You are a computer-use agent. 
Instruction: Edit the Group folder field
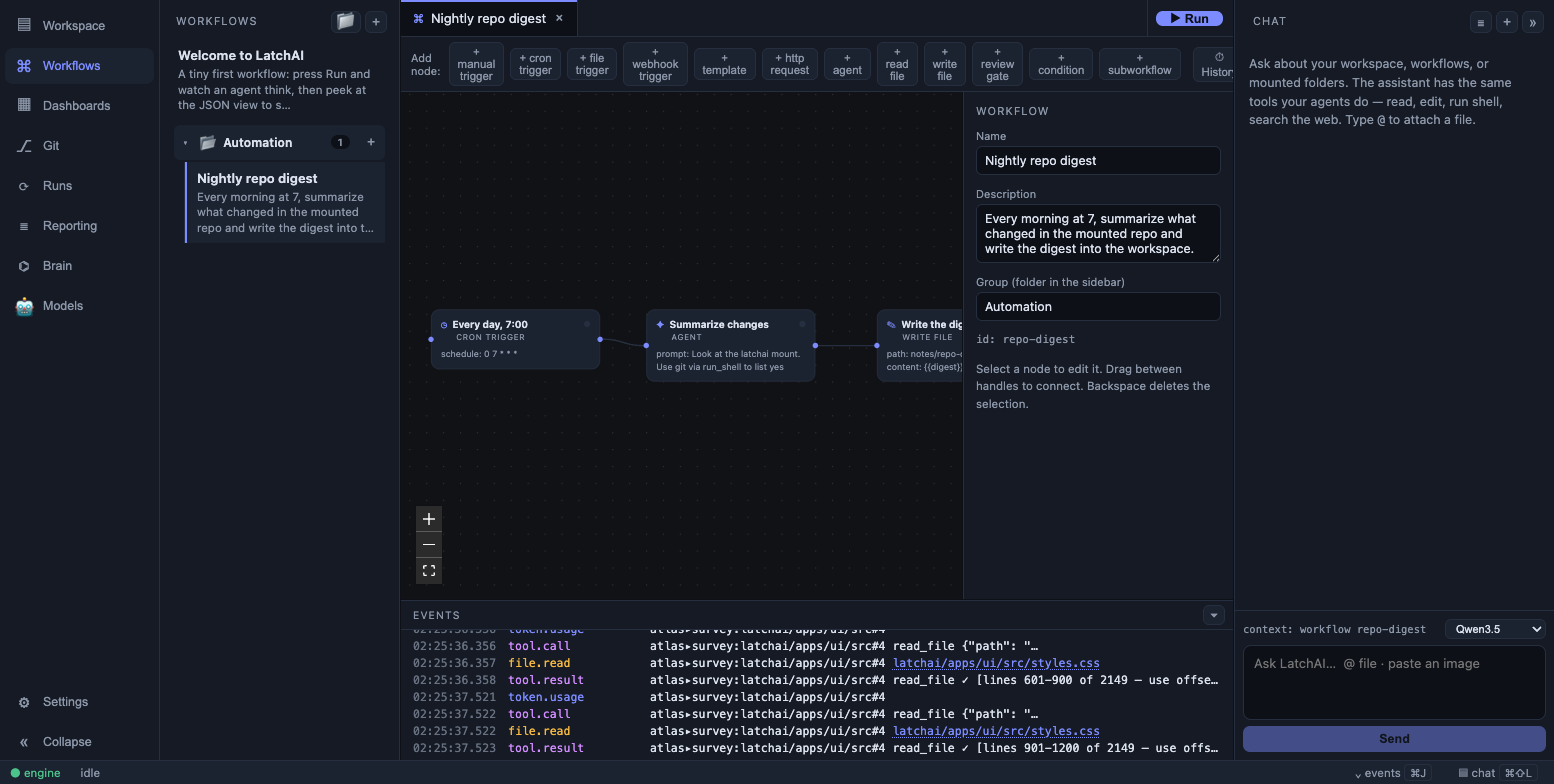1098,307
